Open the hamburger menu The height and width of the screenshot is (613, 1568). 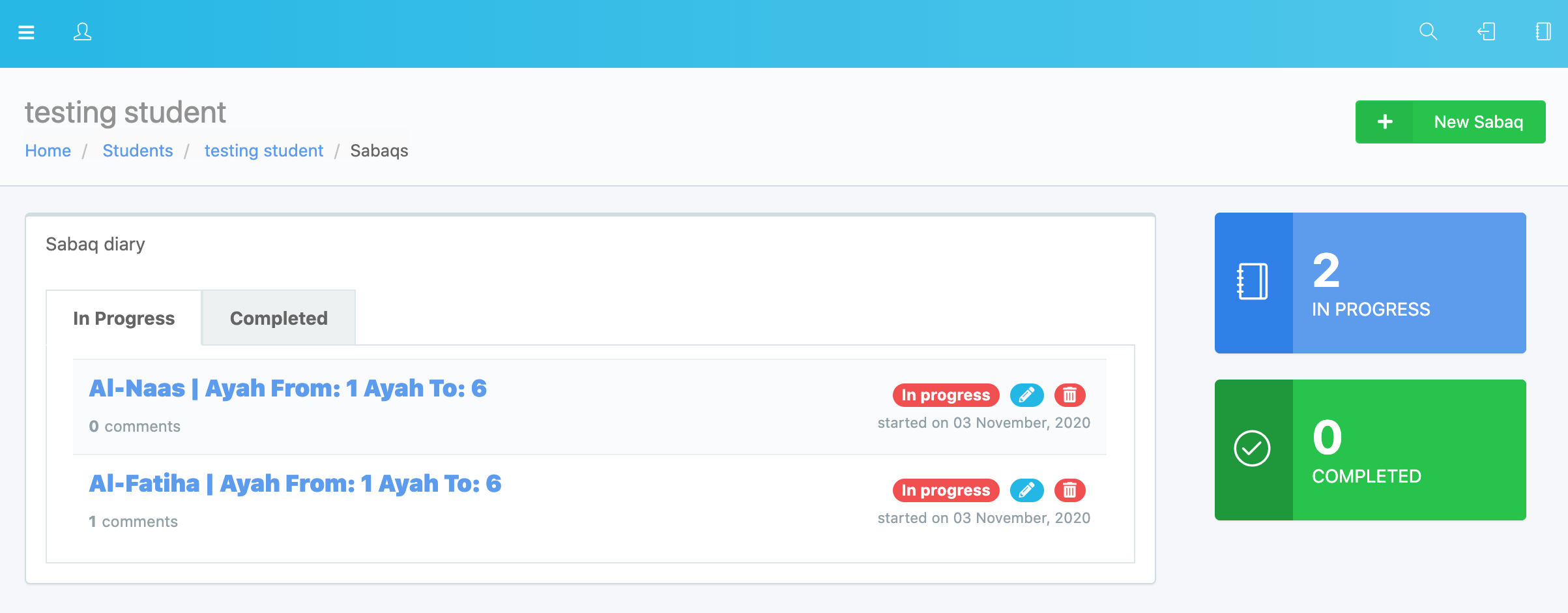click(x=26, y=32)
